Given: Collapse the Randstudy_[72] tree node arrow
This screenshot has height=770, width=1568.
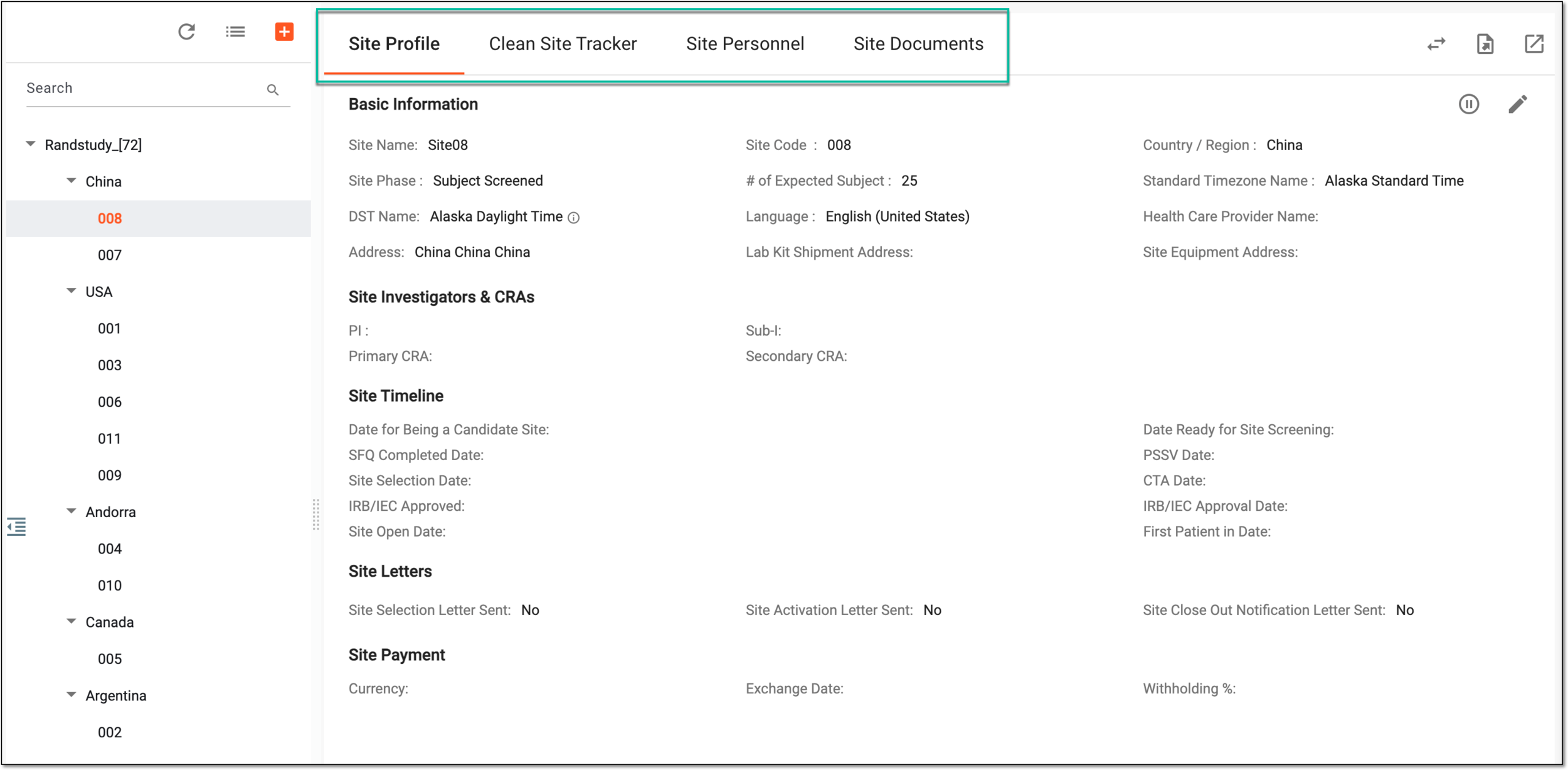Looking at the screenshot, I should pos(30,144).
